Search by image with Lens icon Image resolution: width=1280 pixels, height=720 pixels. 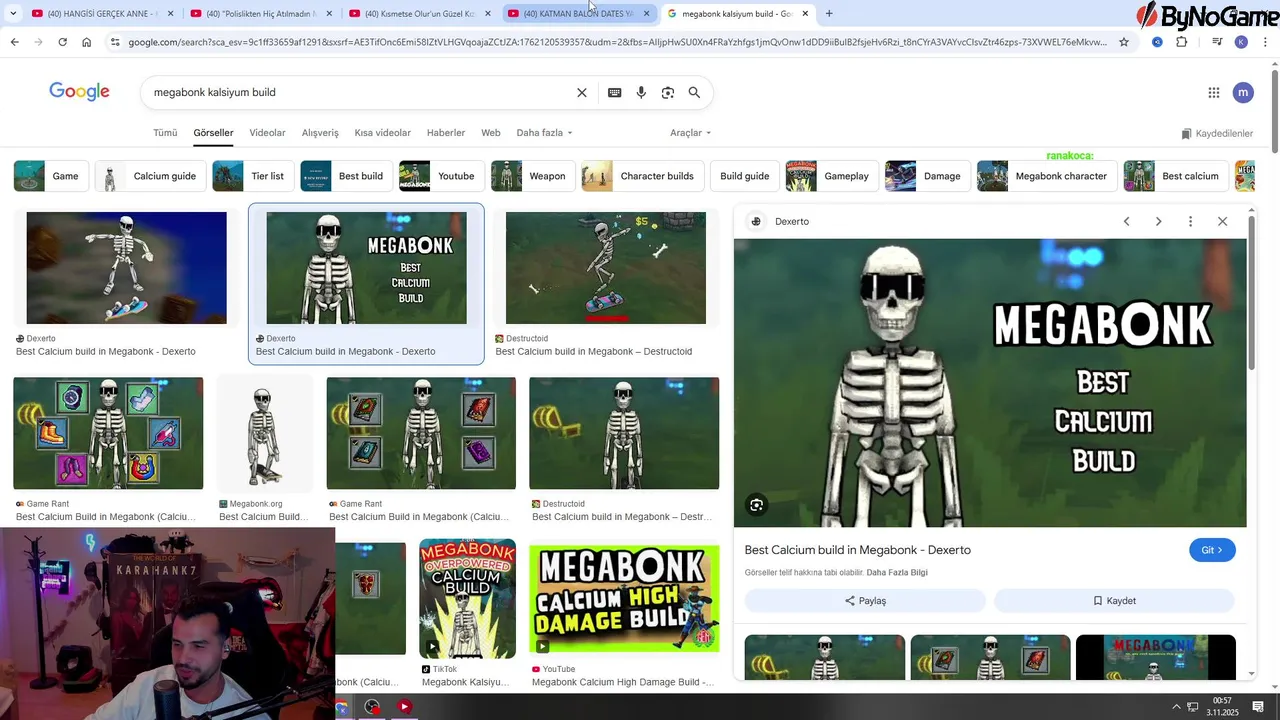coord(668,92)
